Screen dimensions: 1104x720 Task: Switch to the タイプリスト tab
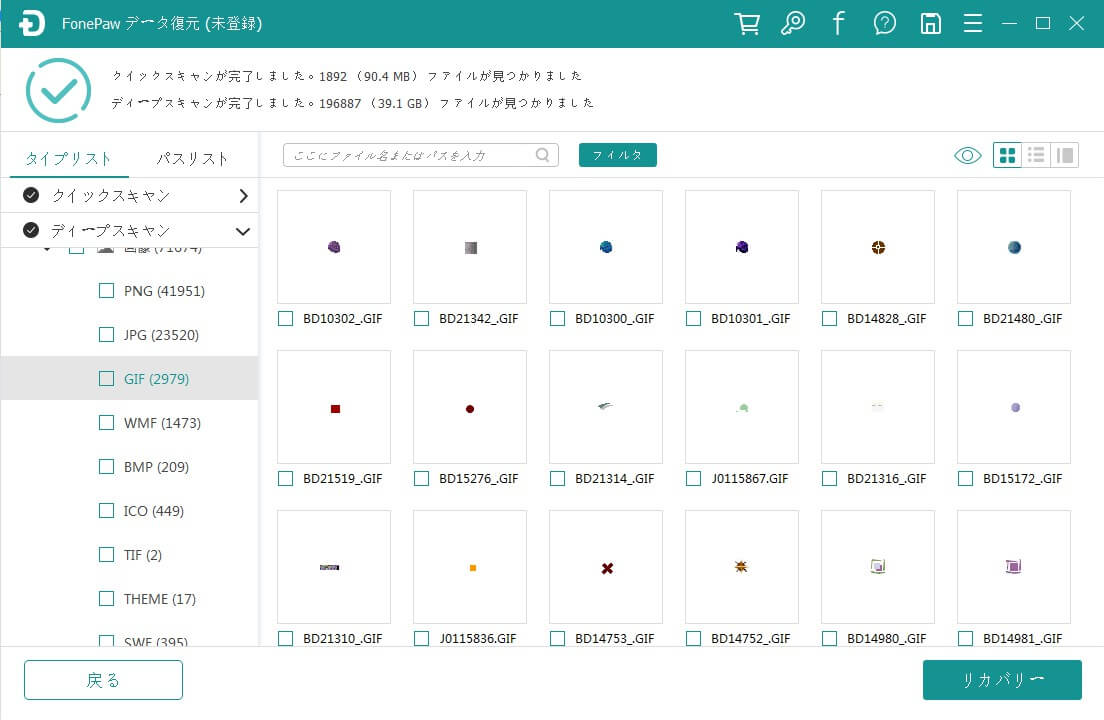pyautogui.click(x=68, y=158)
